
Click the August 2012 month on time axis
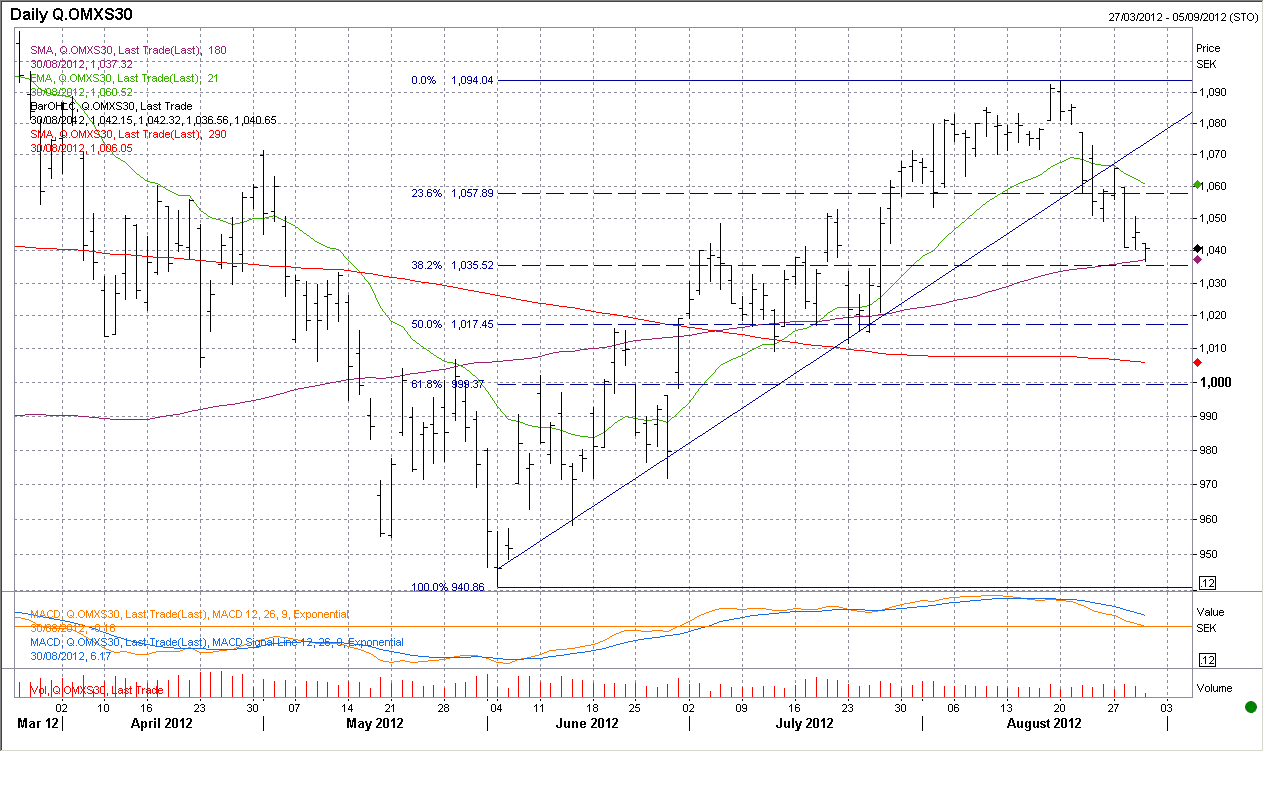click(1043, 723)
